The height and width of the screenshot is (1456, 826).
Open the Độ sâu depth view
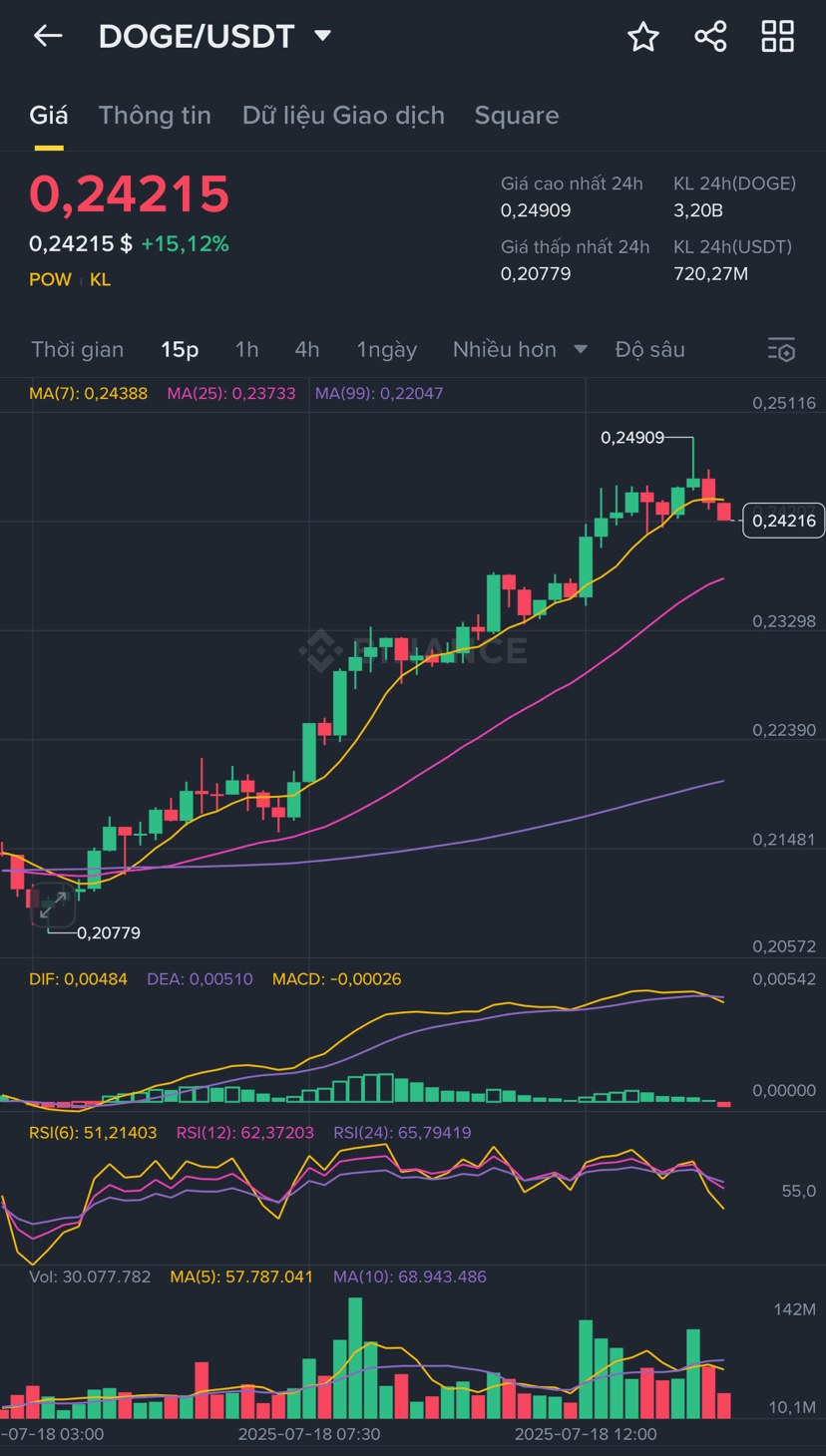tap(650, 349)
